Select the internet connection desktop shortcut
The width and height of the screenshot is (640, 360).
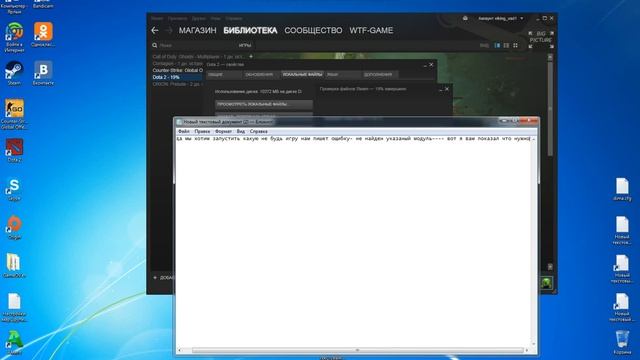(x=14, y=38)
